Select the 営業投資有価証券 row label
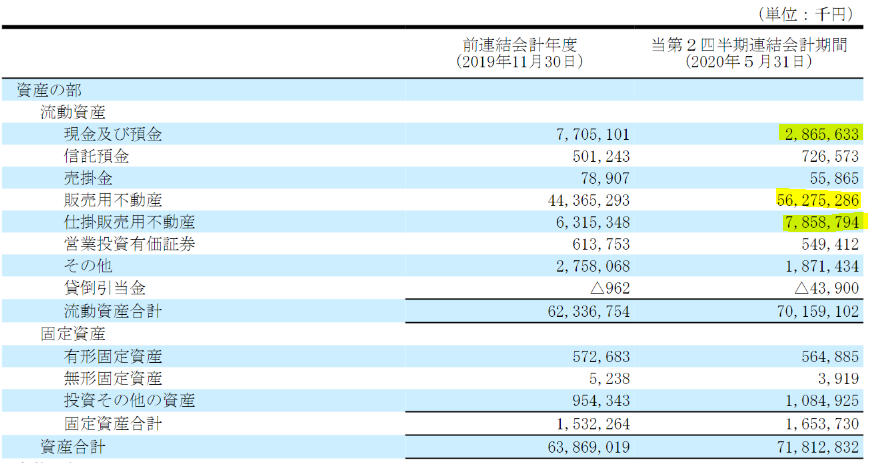This screenshot has height=463, width=870. [x=129, y=244]
